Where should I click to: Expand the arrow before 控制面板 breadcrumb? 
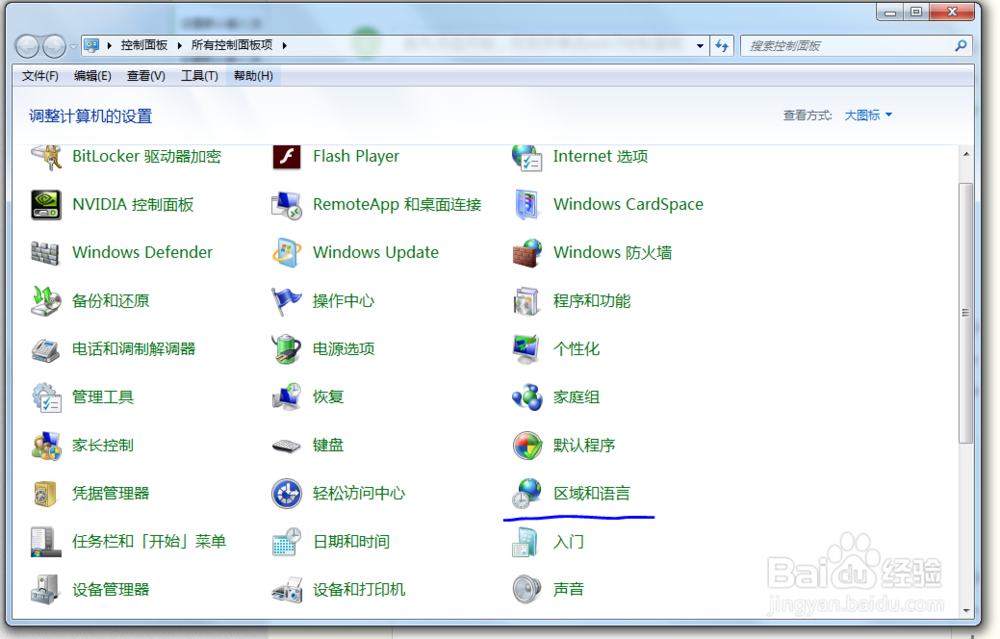(x=109, y=45)
